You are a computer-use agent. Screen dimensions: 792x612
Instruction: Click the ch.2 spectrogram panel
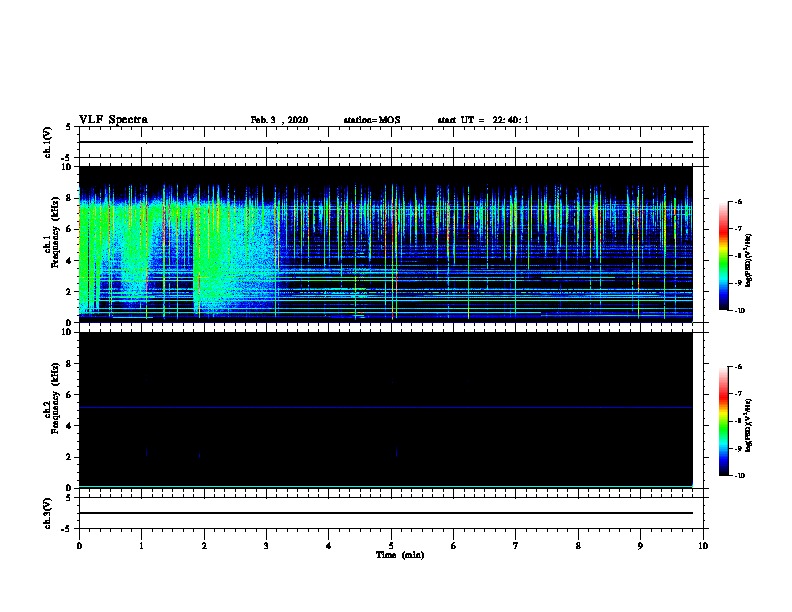pos(386,410)
